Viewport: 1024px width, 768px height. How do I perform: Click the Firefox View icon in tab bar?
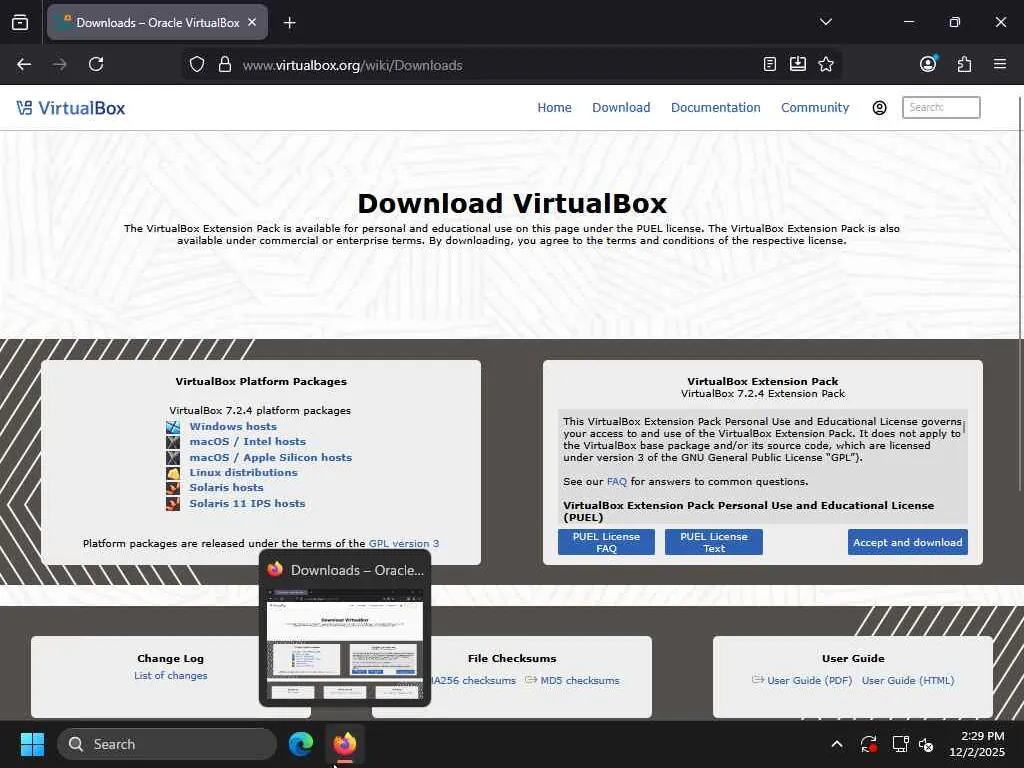(x=20, y=23)
